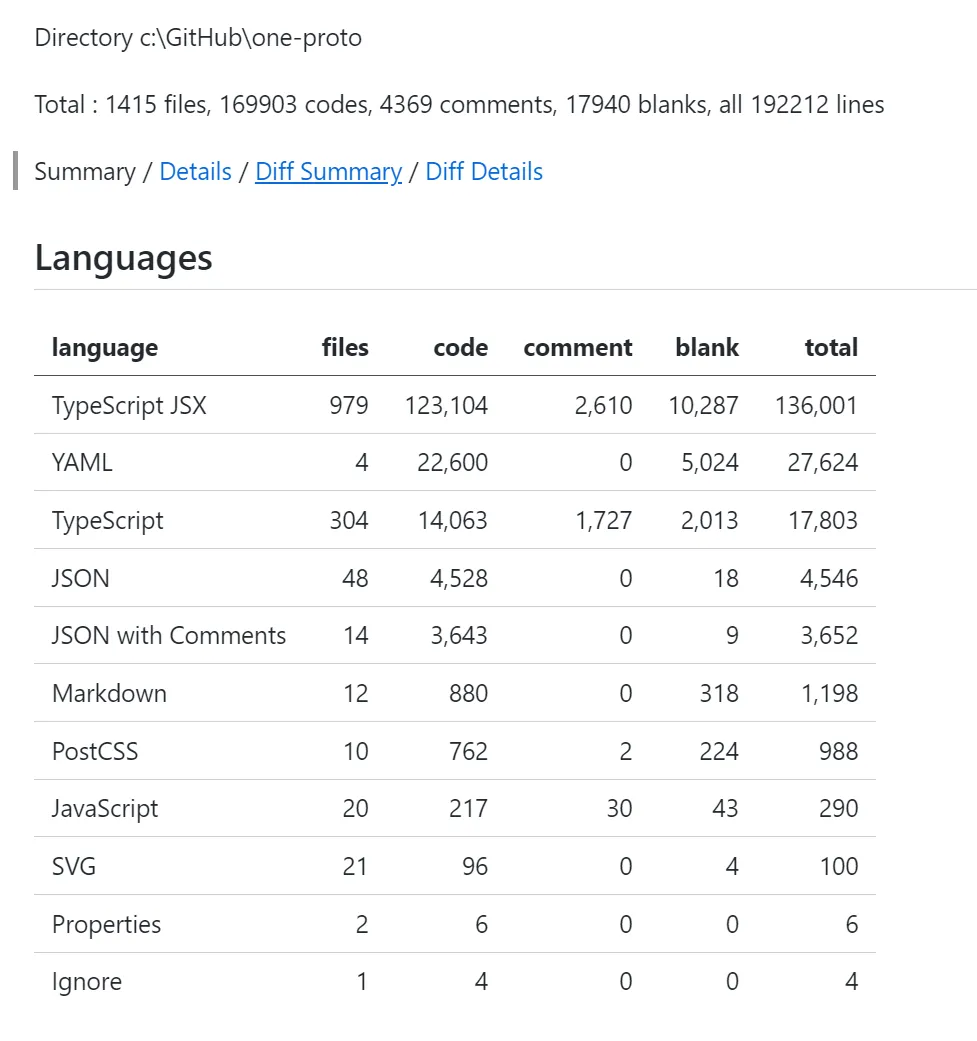The width and height of the screenshot is (977, 1041).
Task: Select the JavaScript language cell
Action: pyautogui.click(x=105, y=809)
